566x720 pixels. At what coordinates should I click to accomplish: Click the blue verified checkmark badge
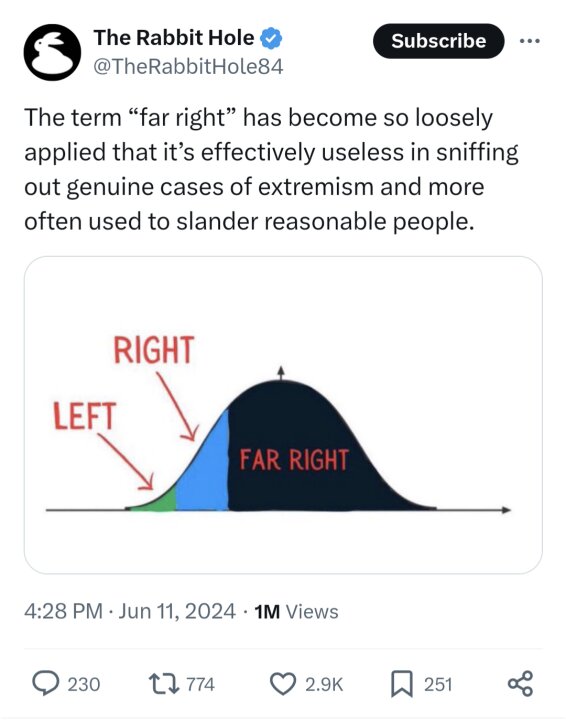271,38
